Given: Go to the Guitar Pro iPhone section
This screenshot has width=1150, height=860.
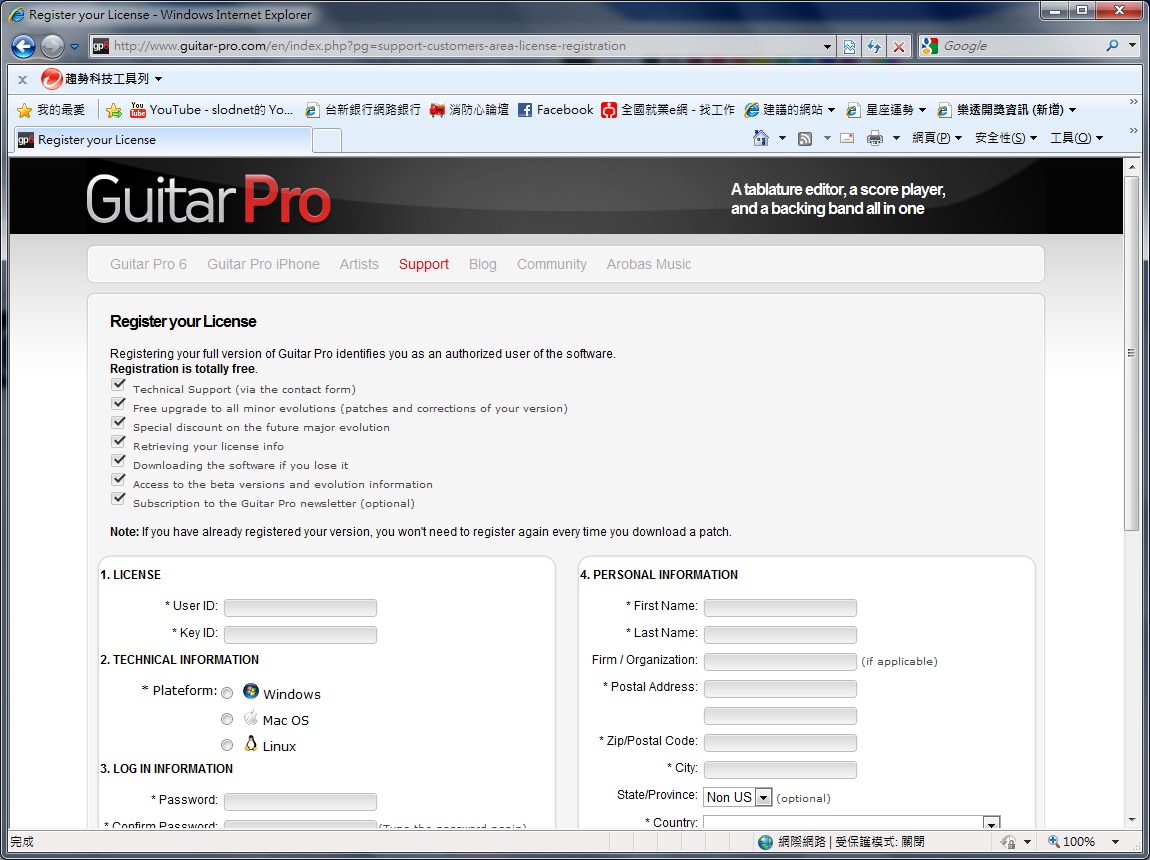Looking at the screenshot, I should click(x=263, y=264).
